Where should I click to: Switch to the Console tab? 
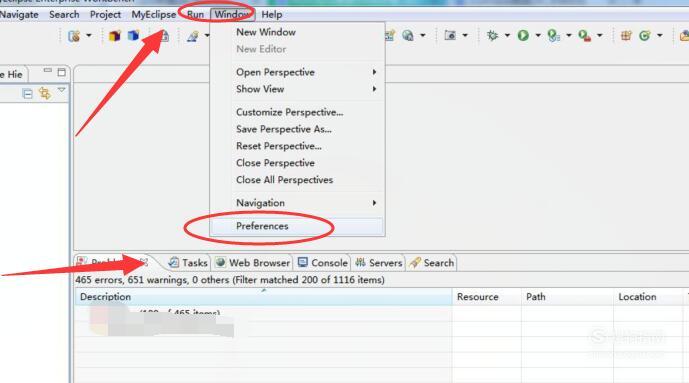tap(323, 263)
